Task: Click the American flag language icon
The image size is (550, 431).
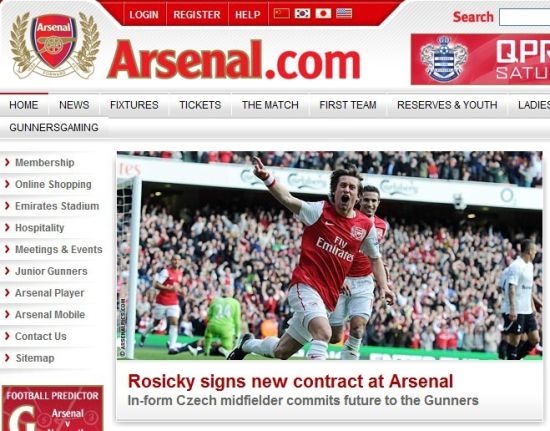Action: point(344,13)
